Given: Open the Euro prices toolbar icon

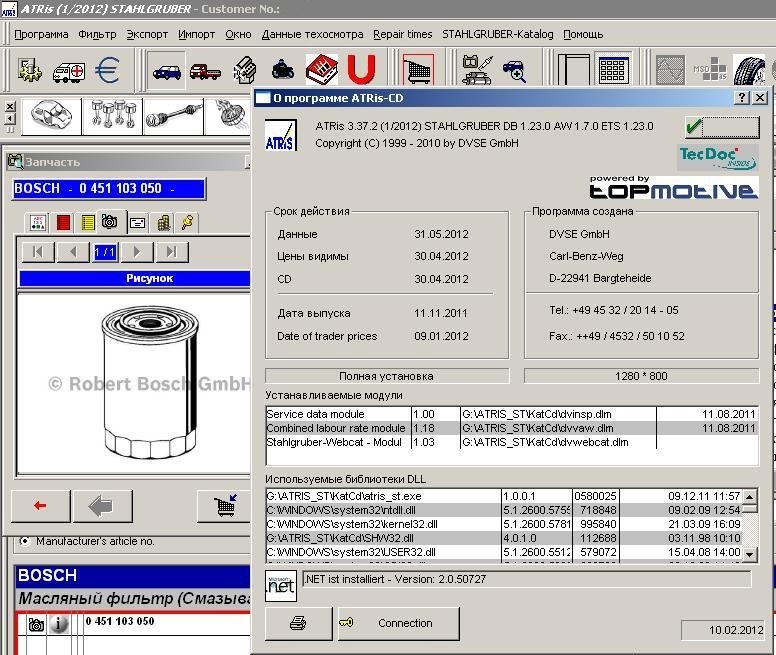Looking at the screenshot, I should pyautogui.click(x=107, y=70).
